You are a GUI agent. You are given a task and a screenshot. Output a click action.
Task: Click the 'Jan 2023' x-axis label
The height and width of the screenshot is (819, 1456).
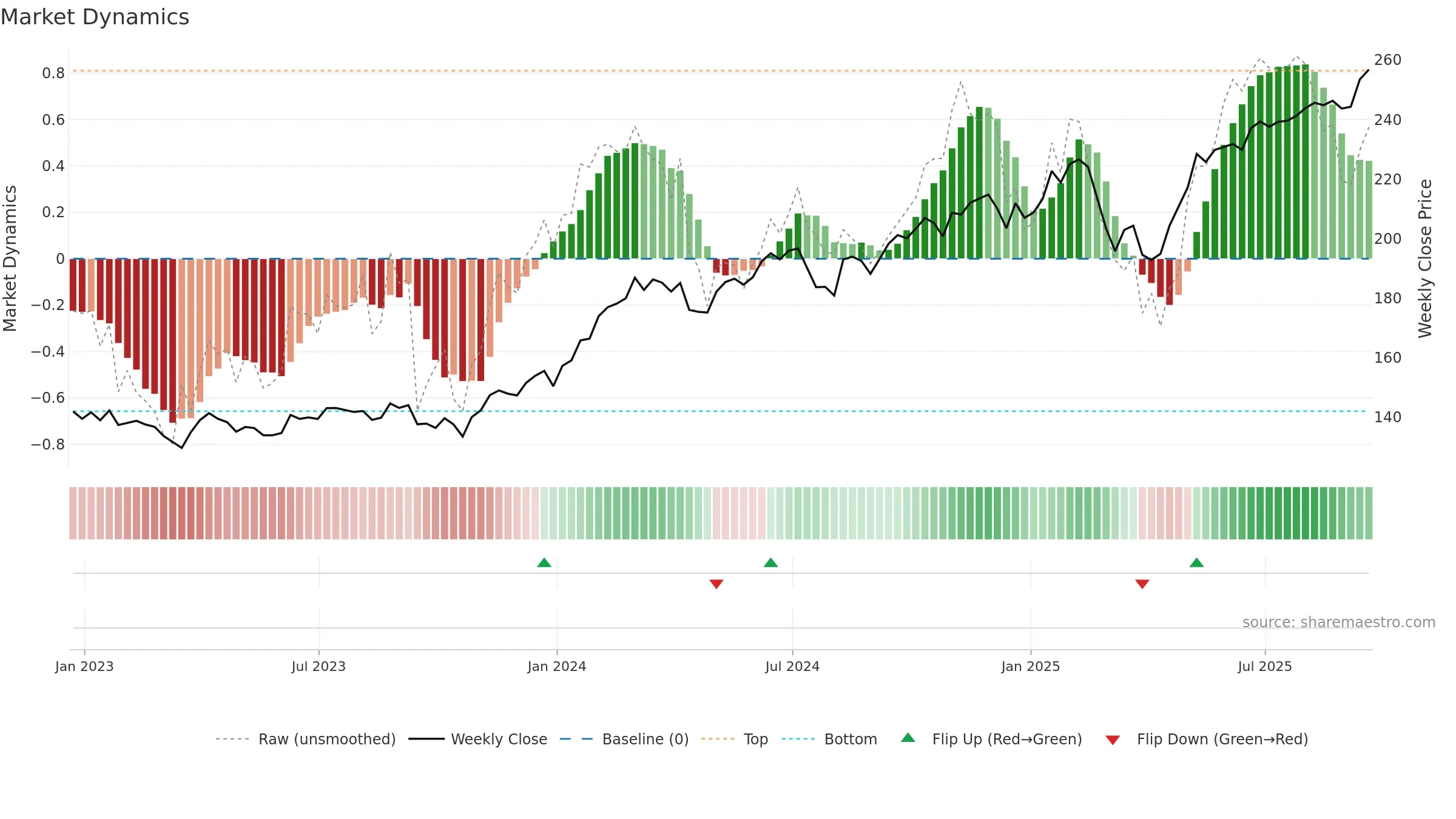click(84, 666)
